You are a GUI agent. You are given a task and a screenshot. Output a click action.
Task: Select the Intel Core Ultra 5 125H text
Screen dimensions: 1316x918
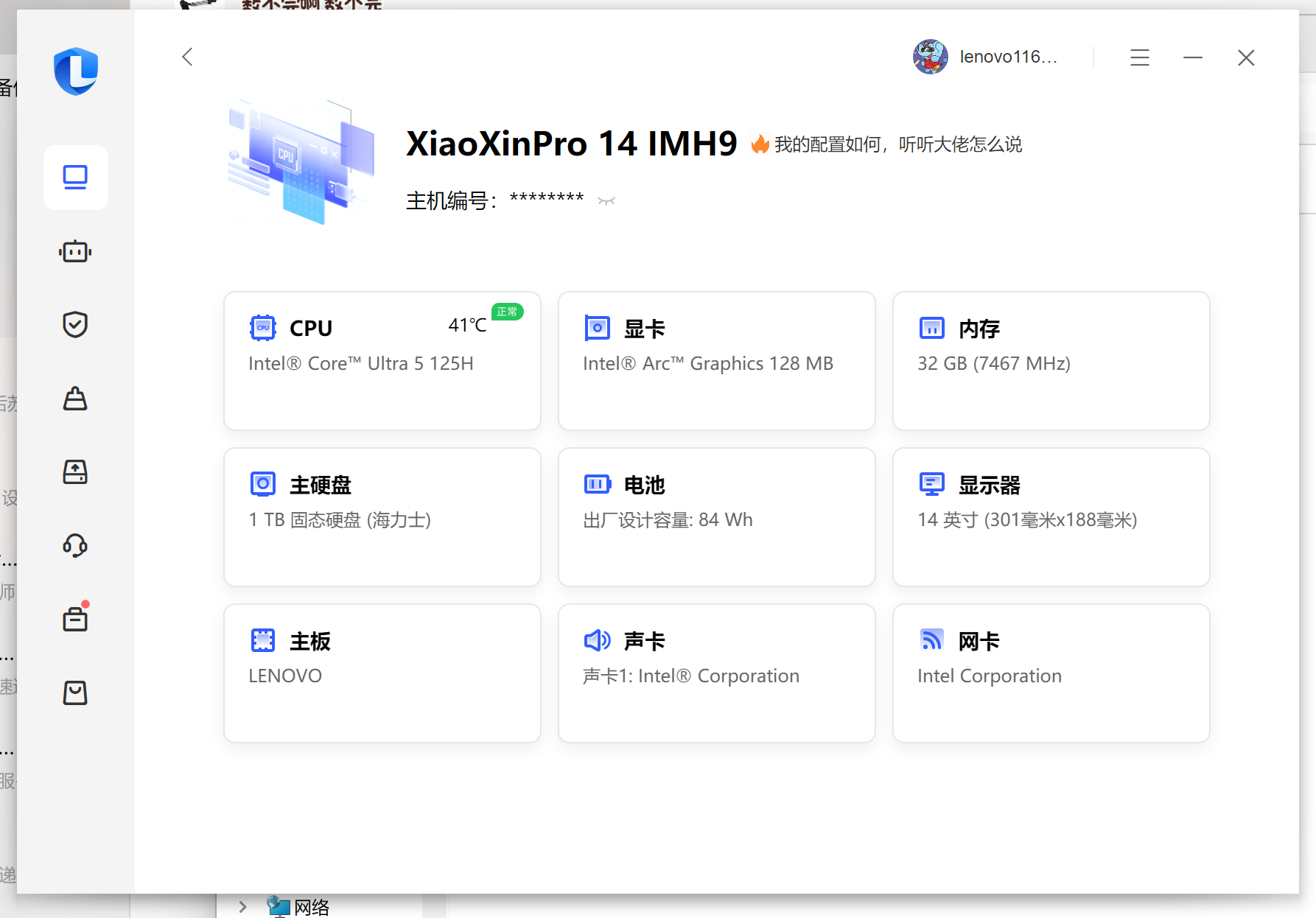pos(361,363)
